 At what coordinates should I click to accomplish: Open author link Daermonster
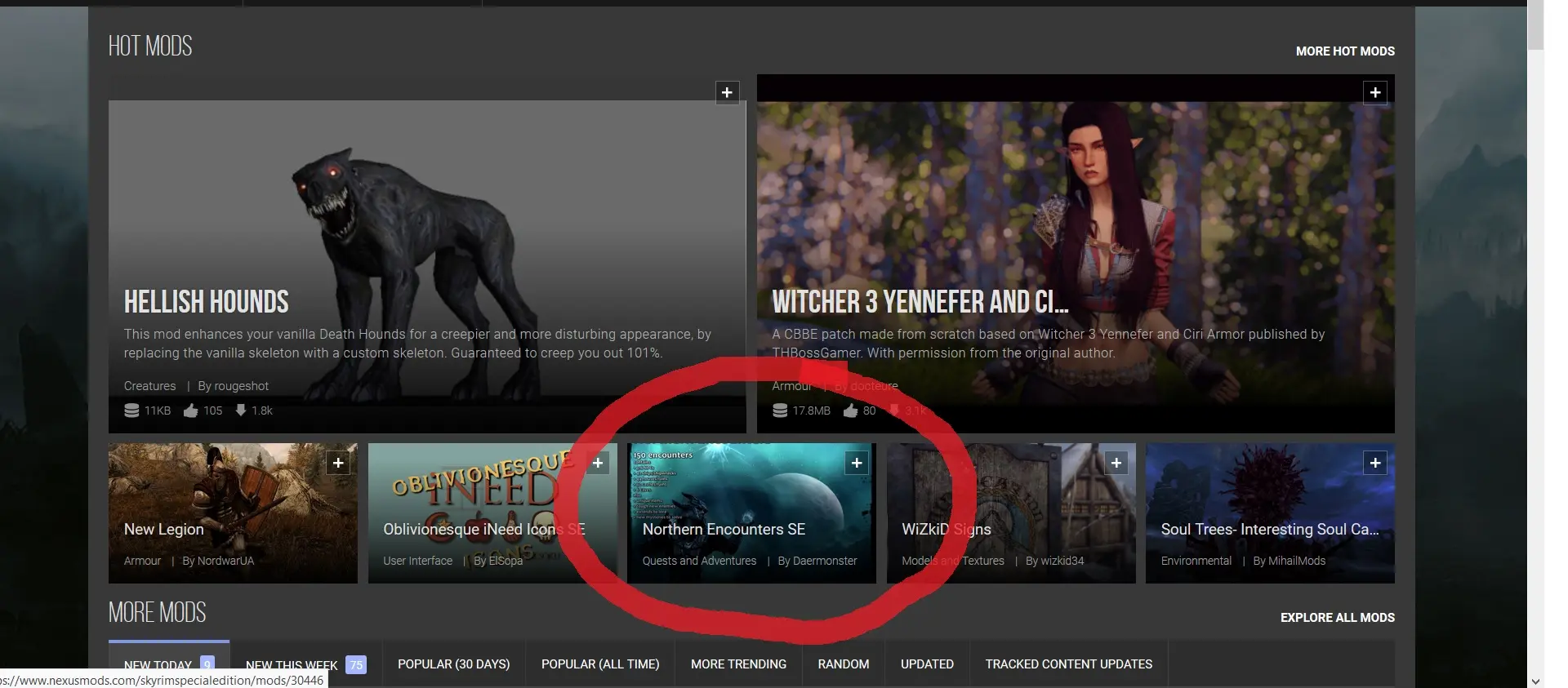tap(826, 561)
